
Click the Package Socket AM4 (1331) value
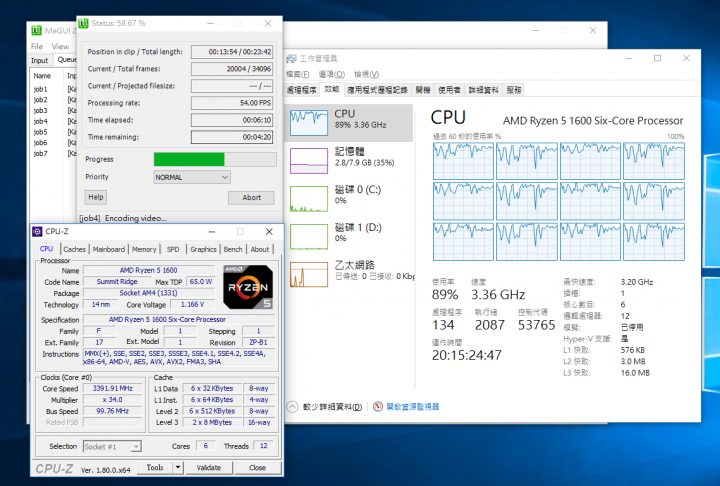click(x=148, y=293)
